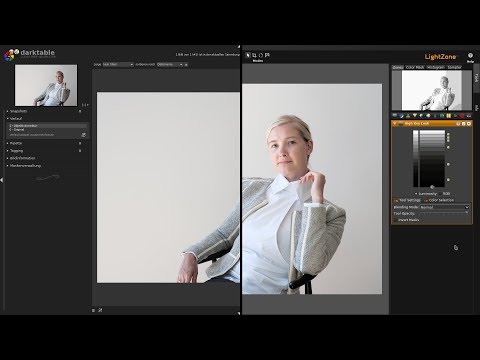
Task: Activate the region mode icon in LightZone
Action: tap(267, 55)
